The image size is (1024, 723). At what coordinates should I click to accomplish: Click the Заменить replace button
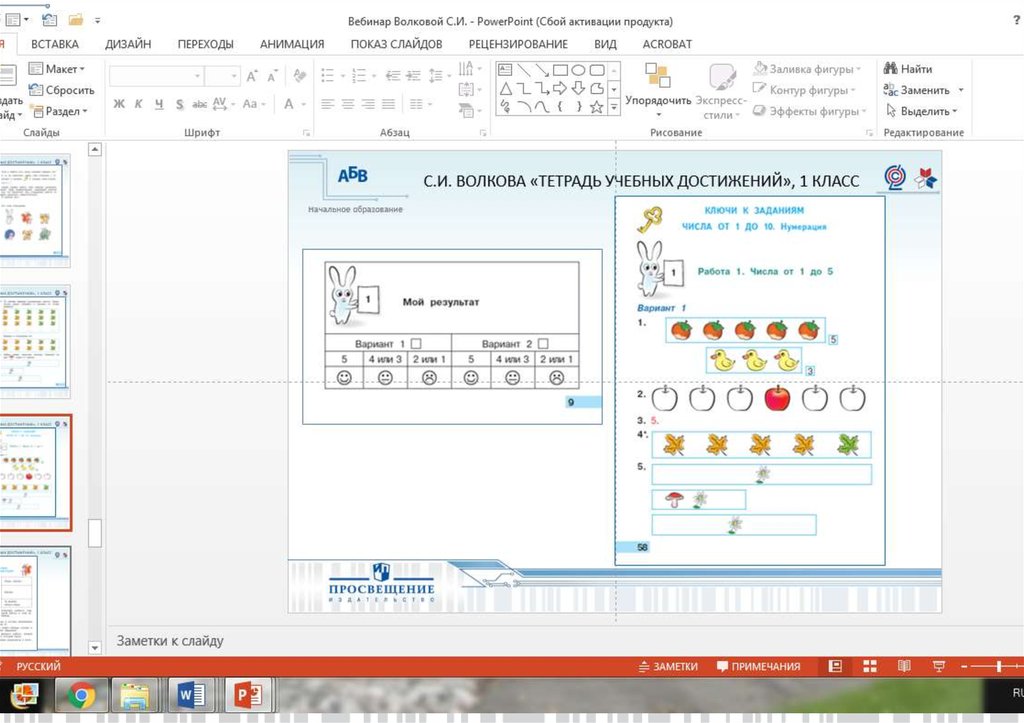point(923,90)
